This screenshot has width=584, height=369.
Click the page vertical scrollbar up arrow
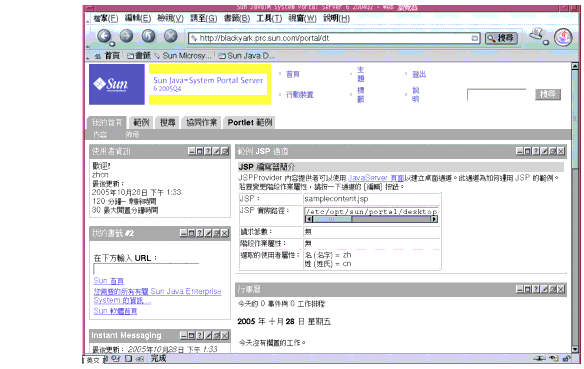[x=575, y=66]
